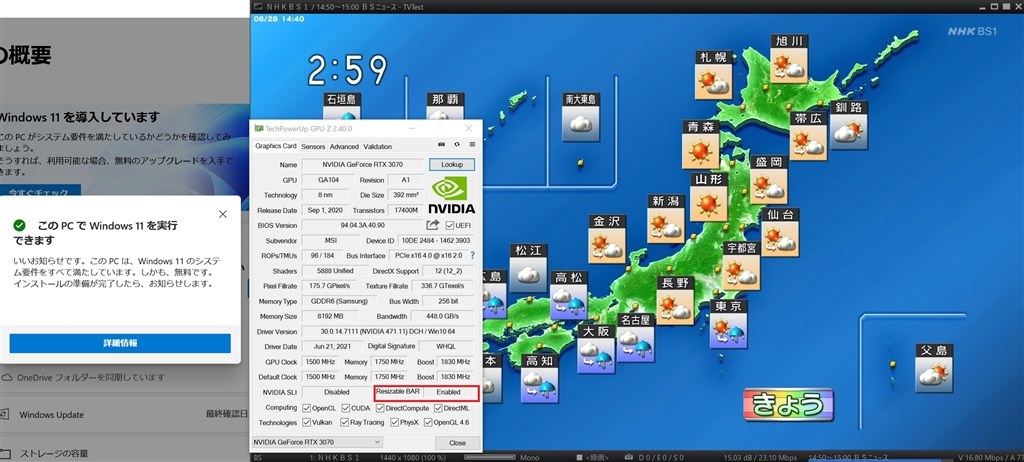This screenshot has width=1024, height=462.
Task: Open the GPU selection dropdown in GPU-Z
Action: coord(317,442)
